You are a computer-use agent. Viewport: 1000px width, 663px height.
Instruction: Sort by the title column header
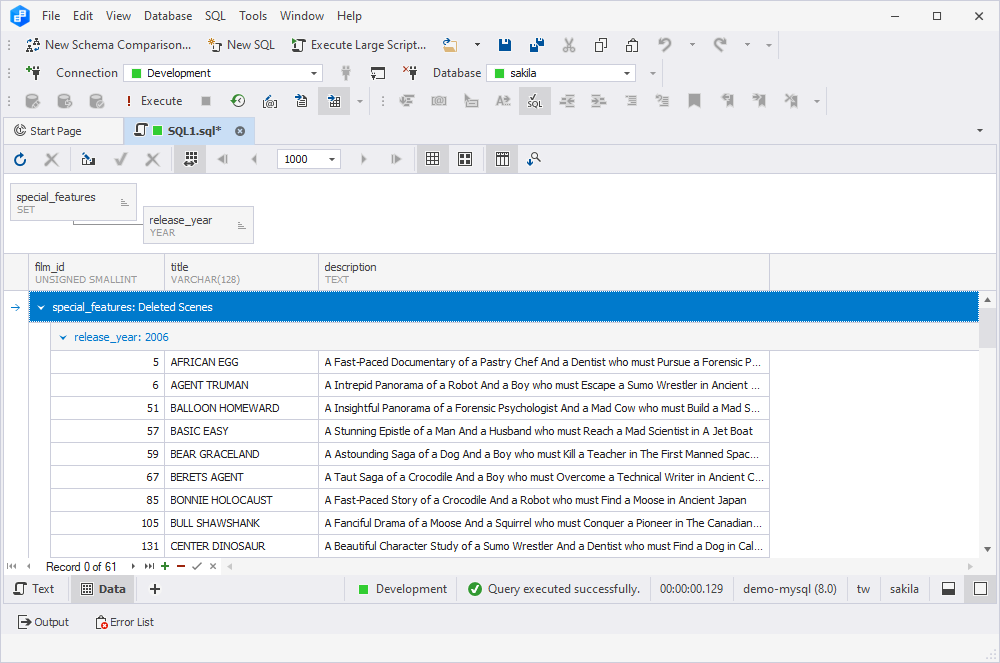point(241,272)
